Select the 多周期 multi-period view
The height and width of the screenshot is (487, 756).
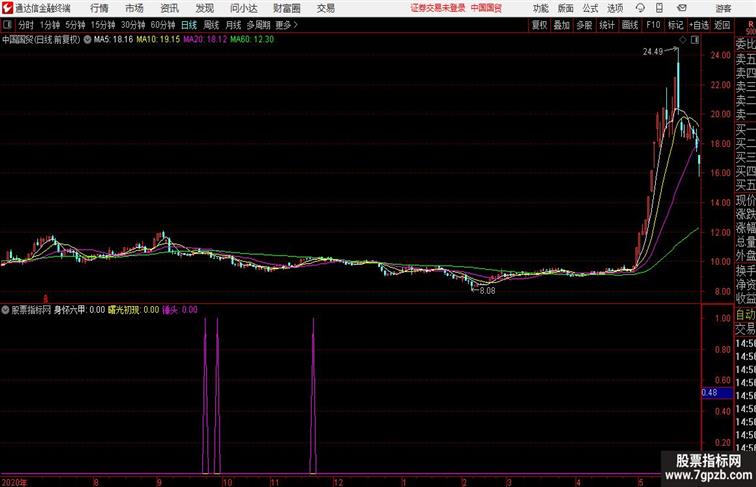click(258, 25)
